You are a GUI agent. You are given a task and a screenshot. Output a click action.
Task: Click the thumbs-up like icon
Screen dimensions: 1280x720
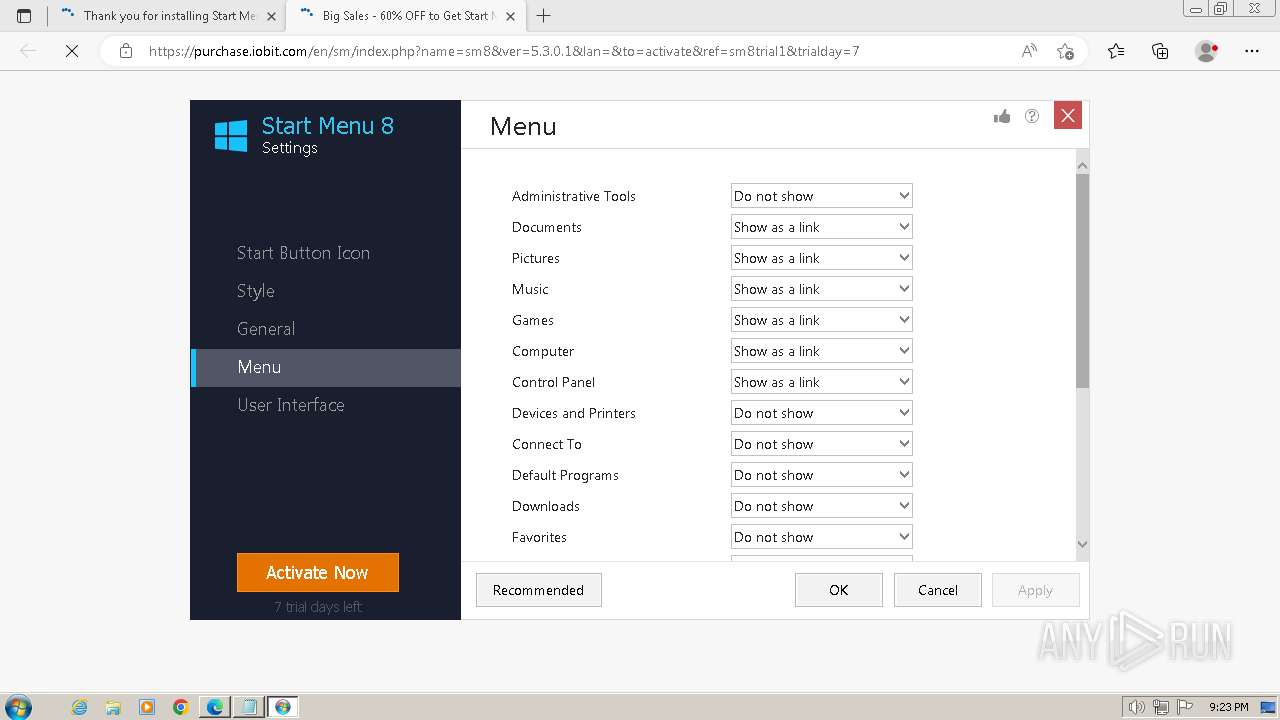[1002, 117]
